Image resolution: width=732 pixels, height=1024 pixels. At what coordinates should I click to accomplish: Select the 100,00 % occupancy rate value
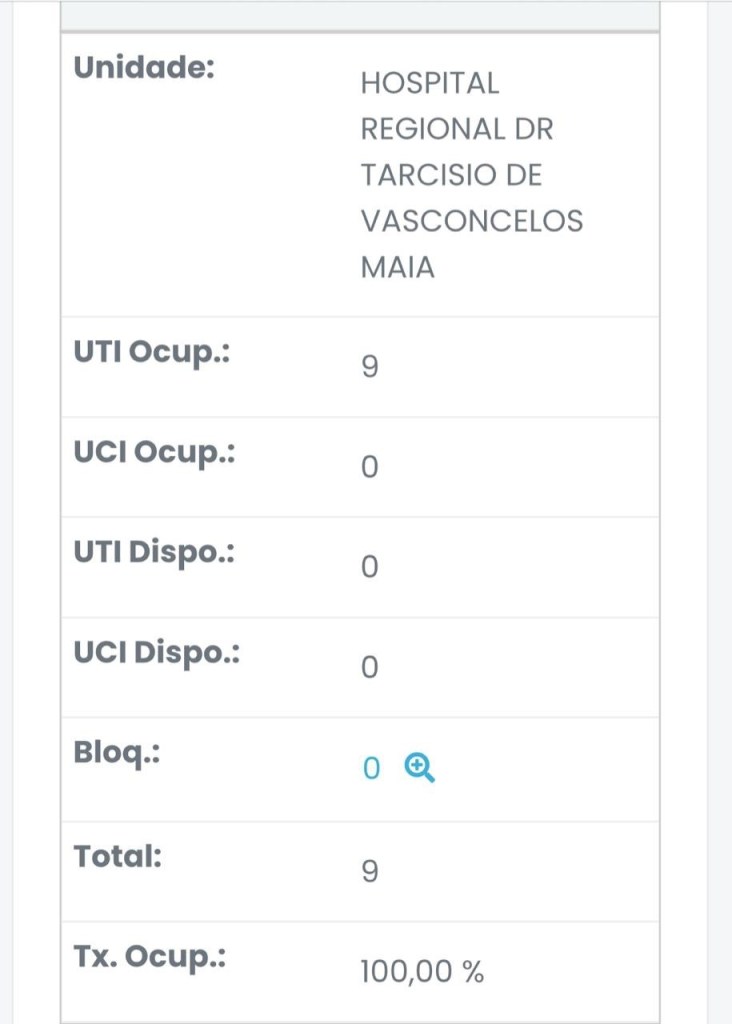(422, 972)
